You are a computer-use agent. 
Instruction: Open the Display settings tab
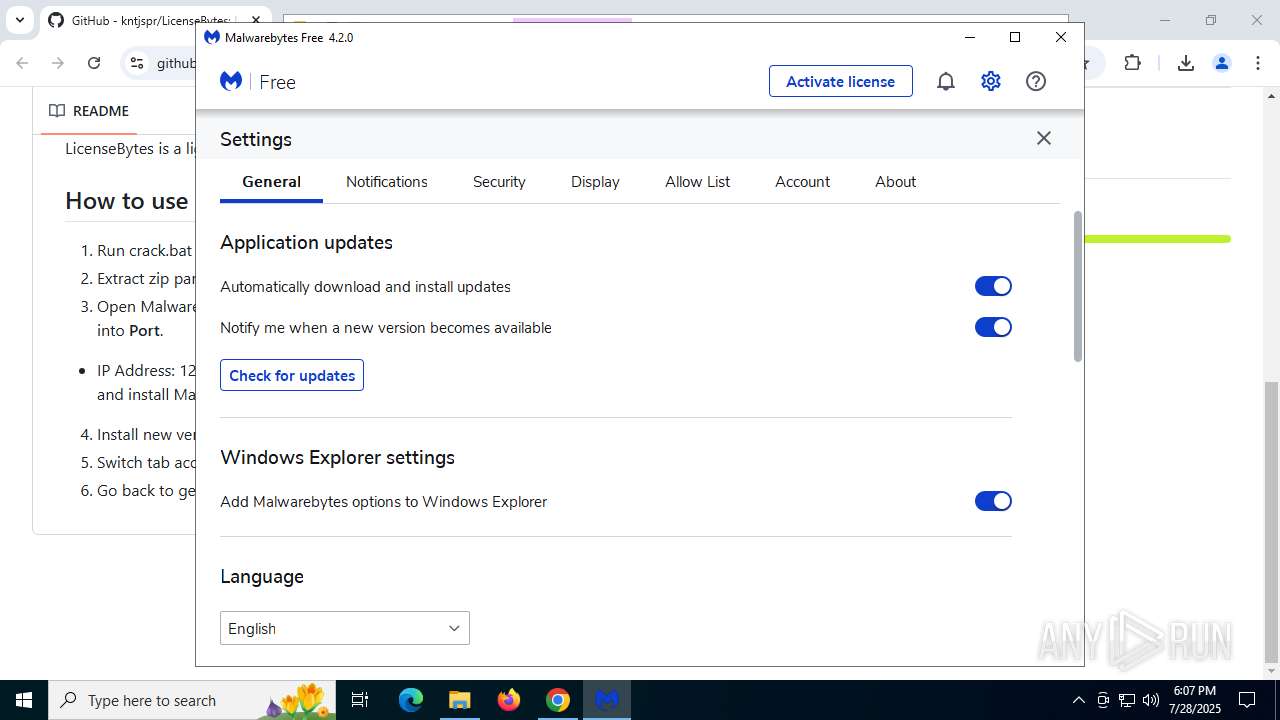click(x=595, y=182)
